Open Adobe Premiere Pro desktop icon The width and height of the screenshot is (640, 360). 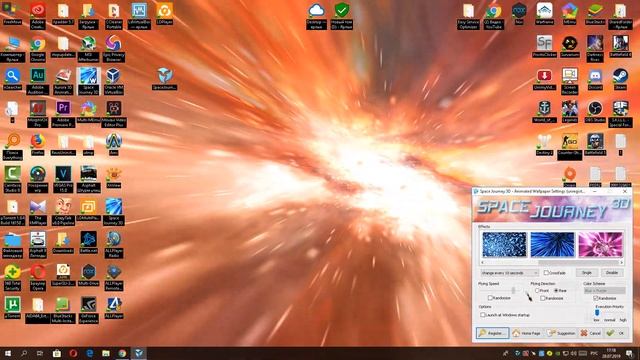(63, 113)
